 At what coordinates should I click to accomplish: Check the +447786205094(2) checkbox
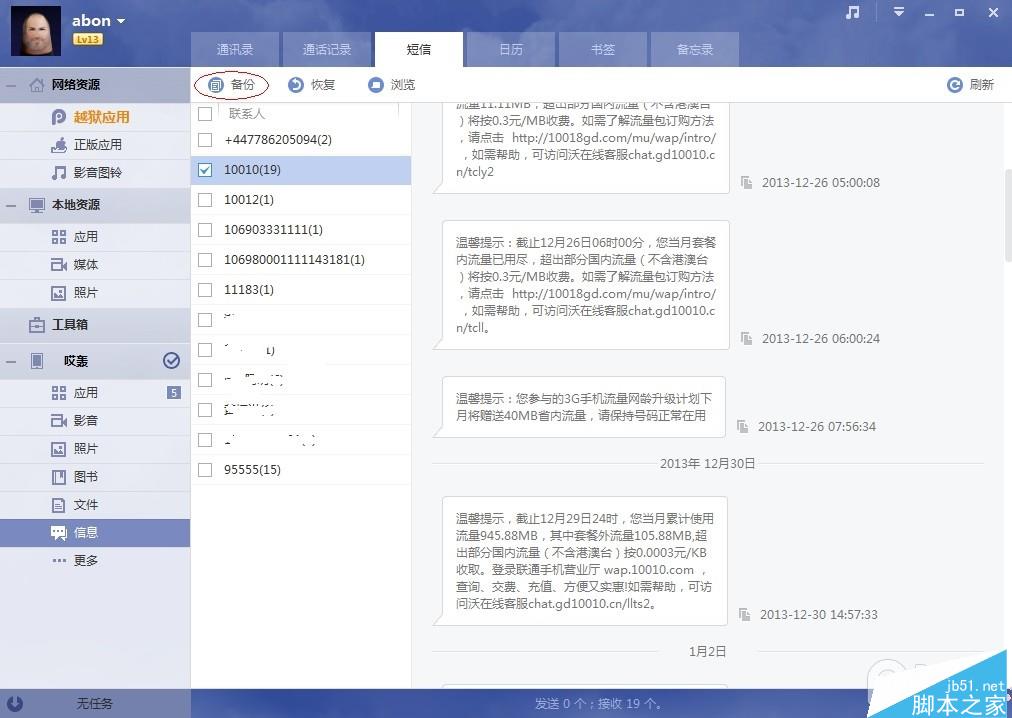coord(205,140)
